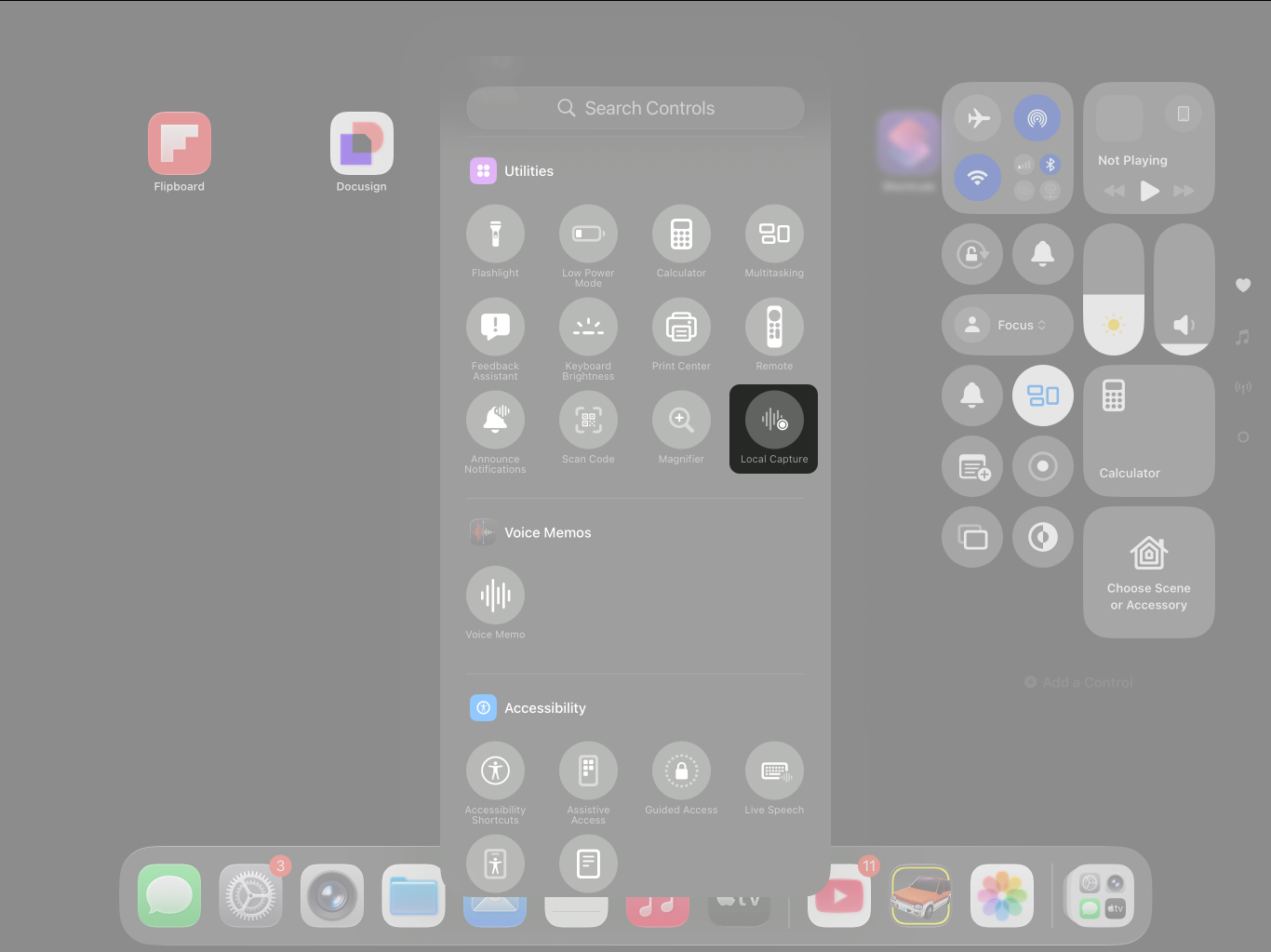Click Add a Control

click(1077, 682)
